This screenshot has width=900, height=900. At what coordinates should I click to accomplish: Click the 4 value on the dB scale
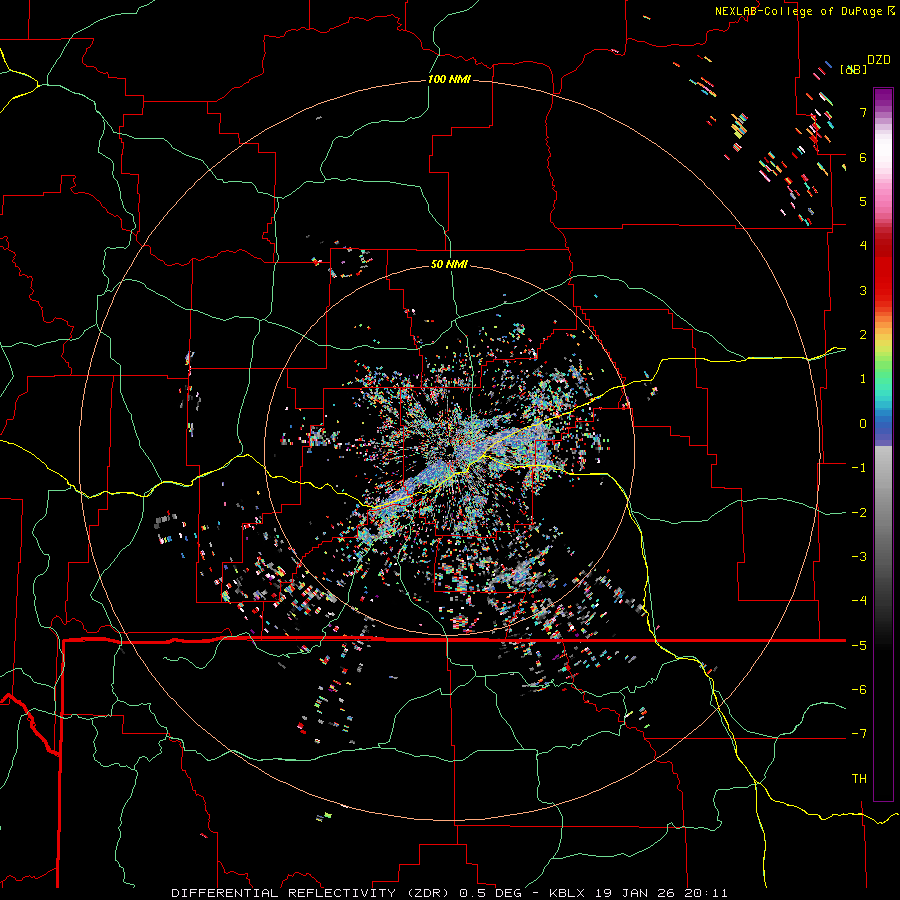click(863, 246)
